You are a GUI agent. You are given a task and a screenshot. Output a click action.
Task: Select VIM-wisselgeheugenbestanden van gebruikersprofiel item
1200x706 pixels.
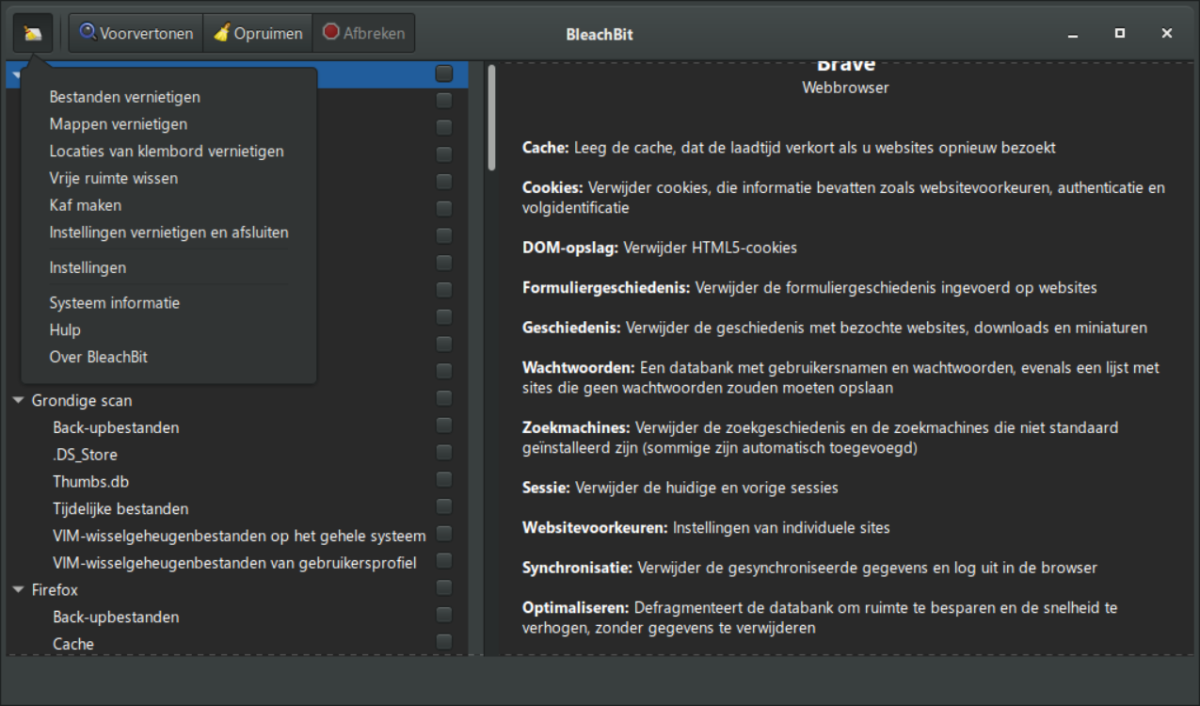pyautogui.click(x=234, y=562)
